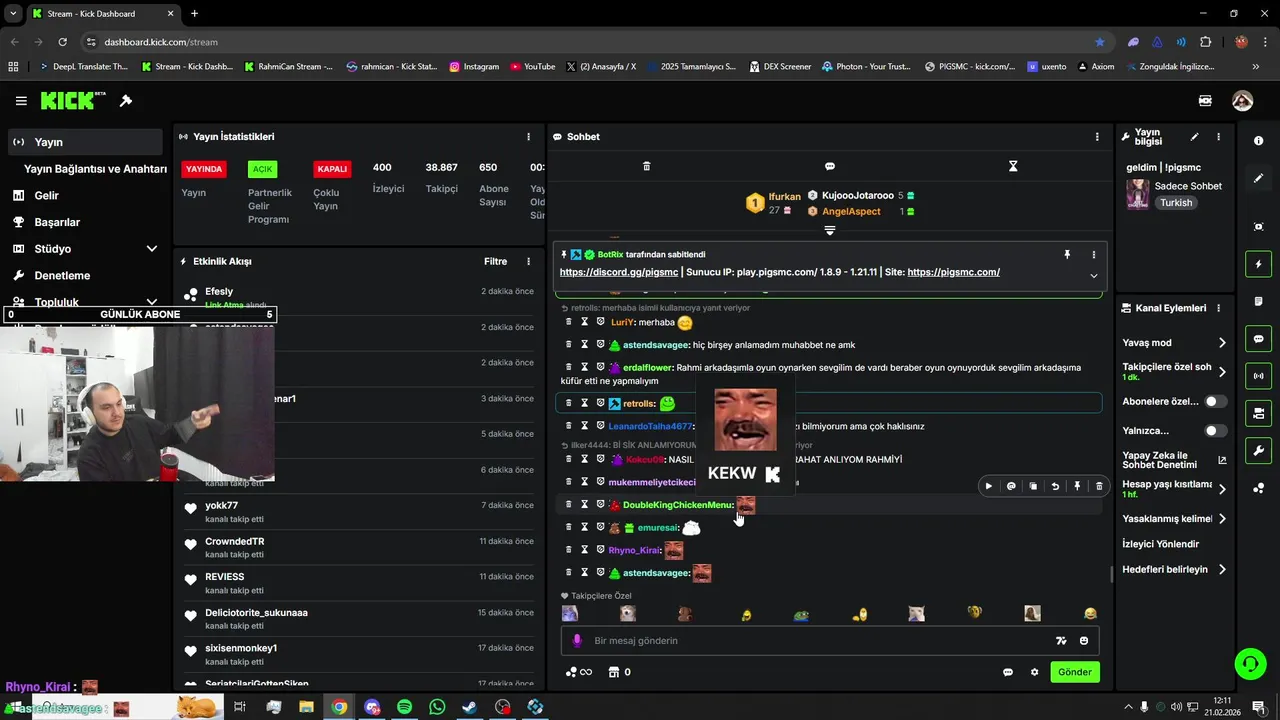Open moderator tools hammer icon in header
Screen dimensions: 1280x720
click(126, 101)
